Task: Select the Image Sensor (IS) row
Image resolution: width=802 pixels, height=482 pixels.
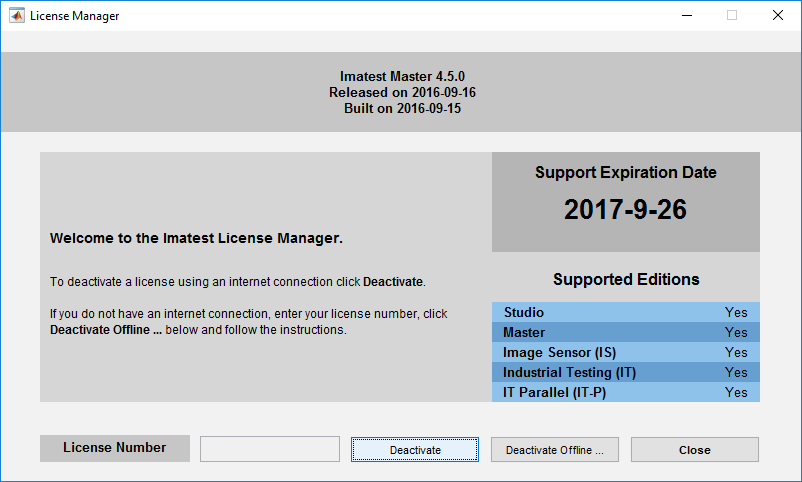Action: tap(626, 352)
